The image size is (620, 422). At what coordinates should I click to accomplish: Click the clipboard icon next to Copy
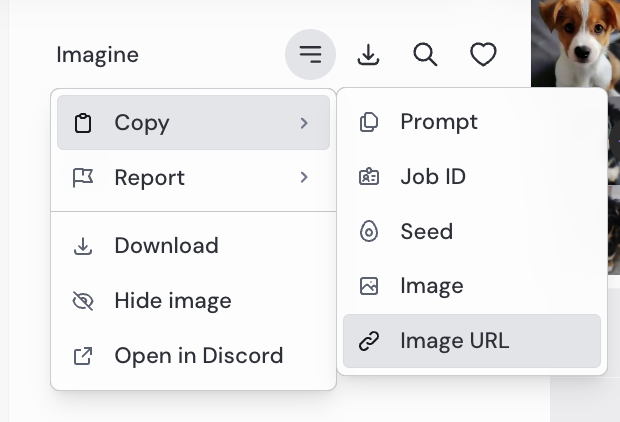click(x=83, y=123)
